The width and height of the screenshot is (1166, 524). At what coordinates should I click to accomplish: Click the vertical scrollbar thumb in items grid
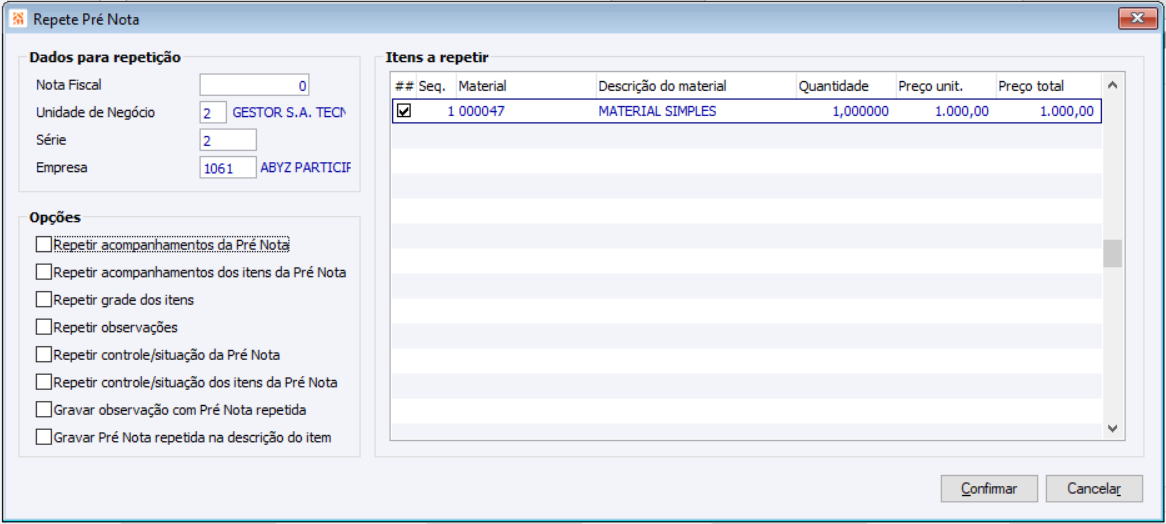(x=1112, y=253)
